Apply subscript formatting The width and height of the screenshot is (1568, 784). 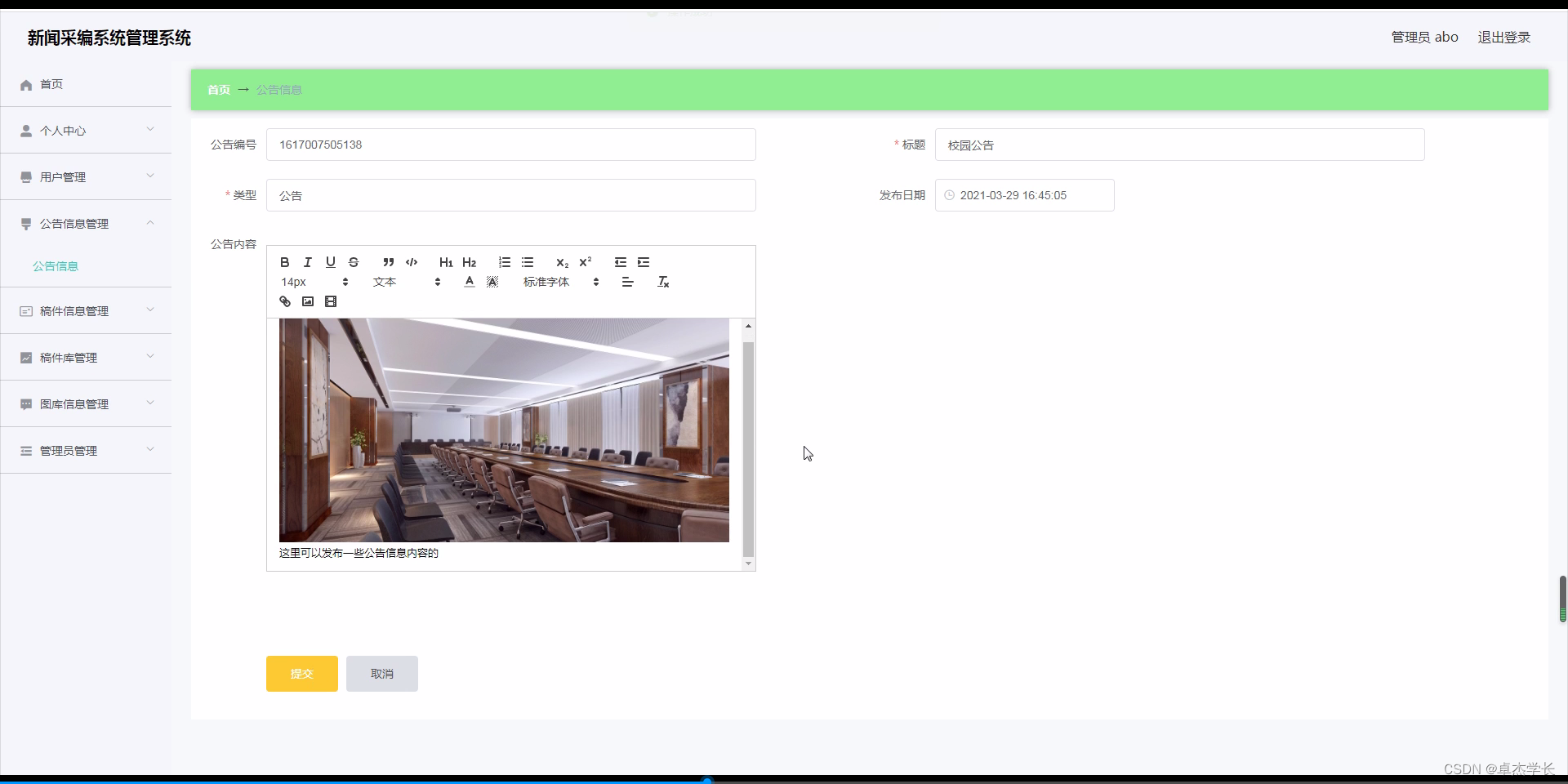click(562, 263)
